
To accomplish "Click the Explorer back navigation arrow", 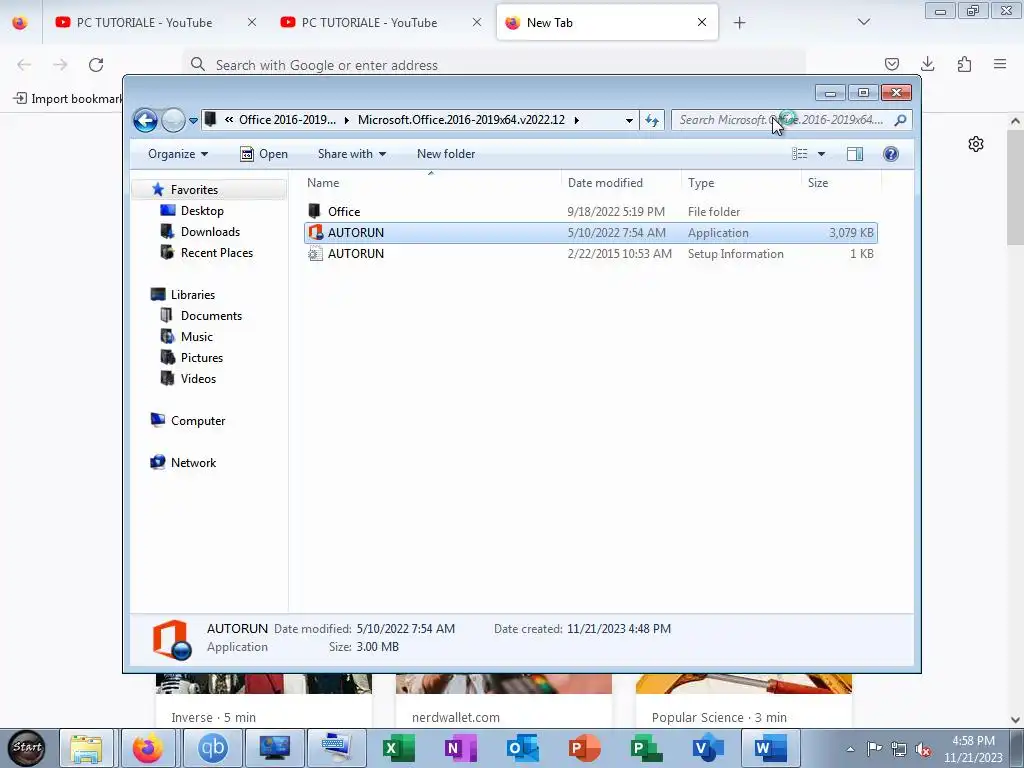I will 145,120.
